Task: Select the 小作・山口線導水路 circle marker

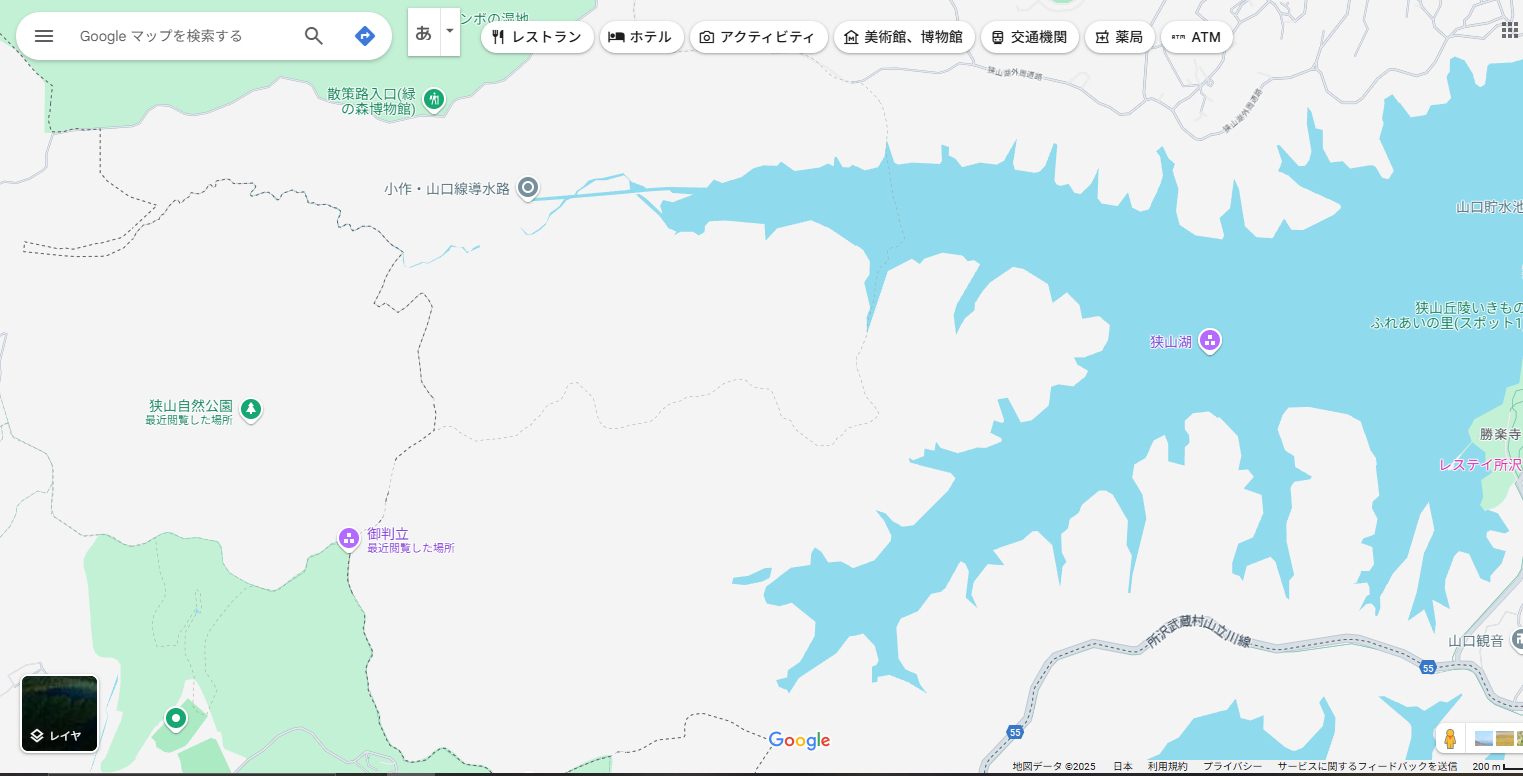Action: pyautogui.click(x=527, y=187)
